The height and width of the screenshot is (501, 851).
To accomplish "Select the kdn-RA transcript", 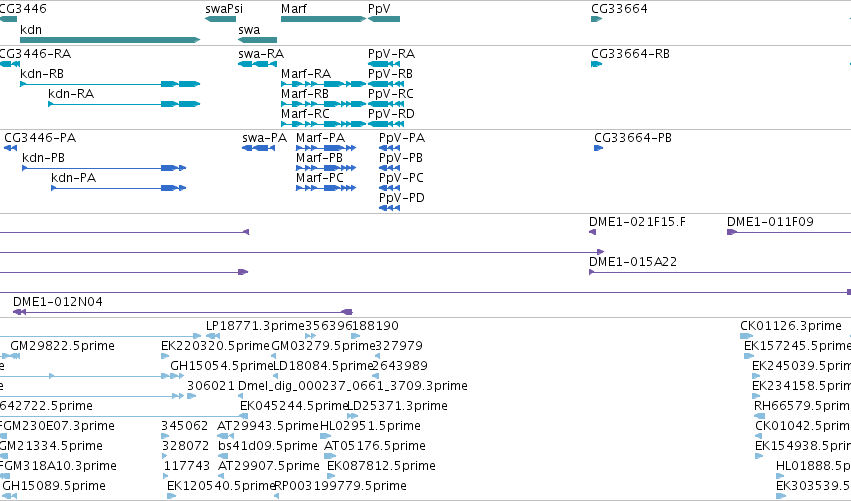I will click(x=124, y=104).
